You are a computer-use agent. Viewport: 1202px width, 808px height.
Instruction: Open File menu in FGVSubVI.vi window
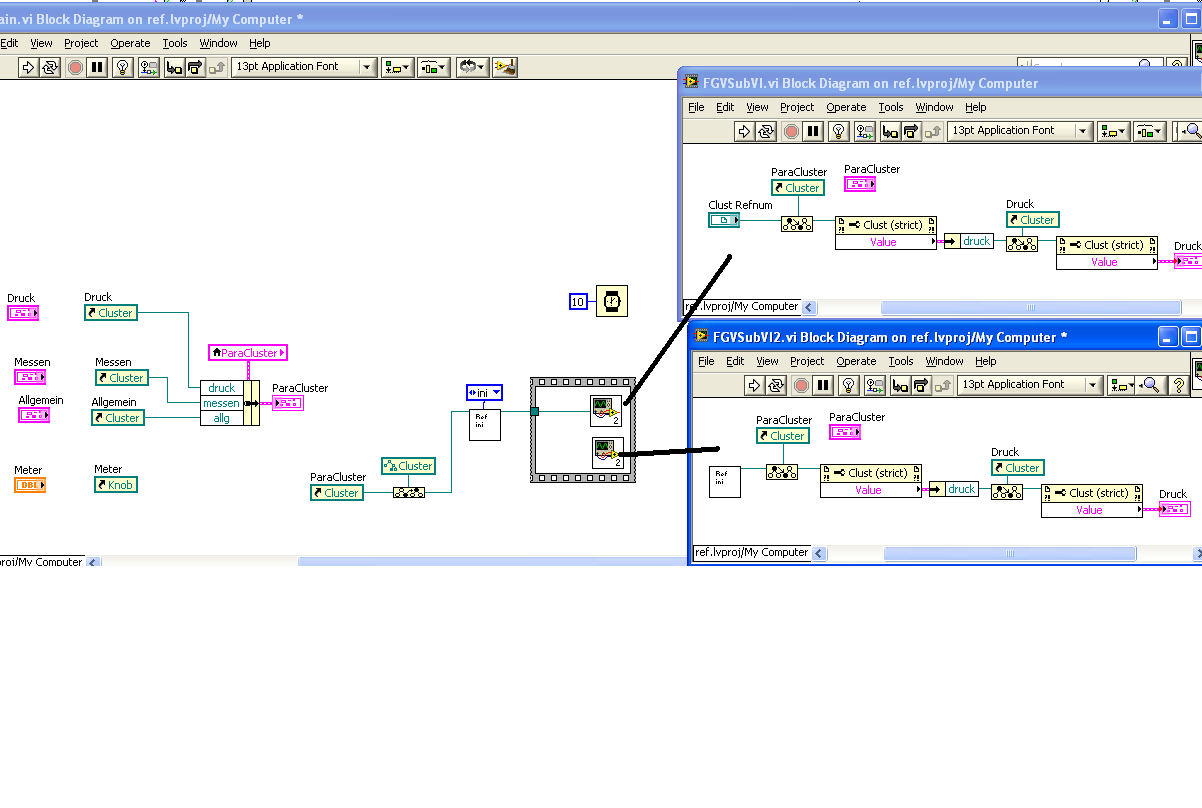696,107
